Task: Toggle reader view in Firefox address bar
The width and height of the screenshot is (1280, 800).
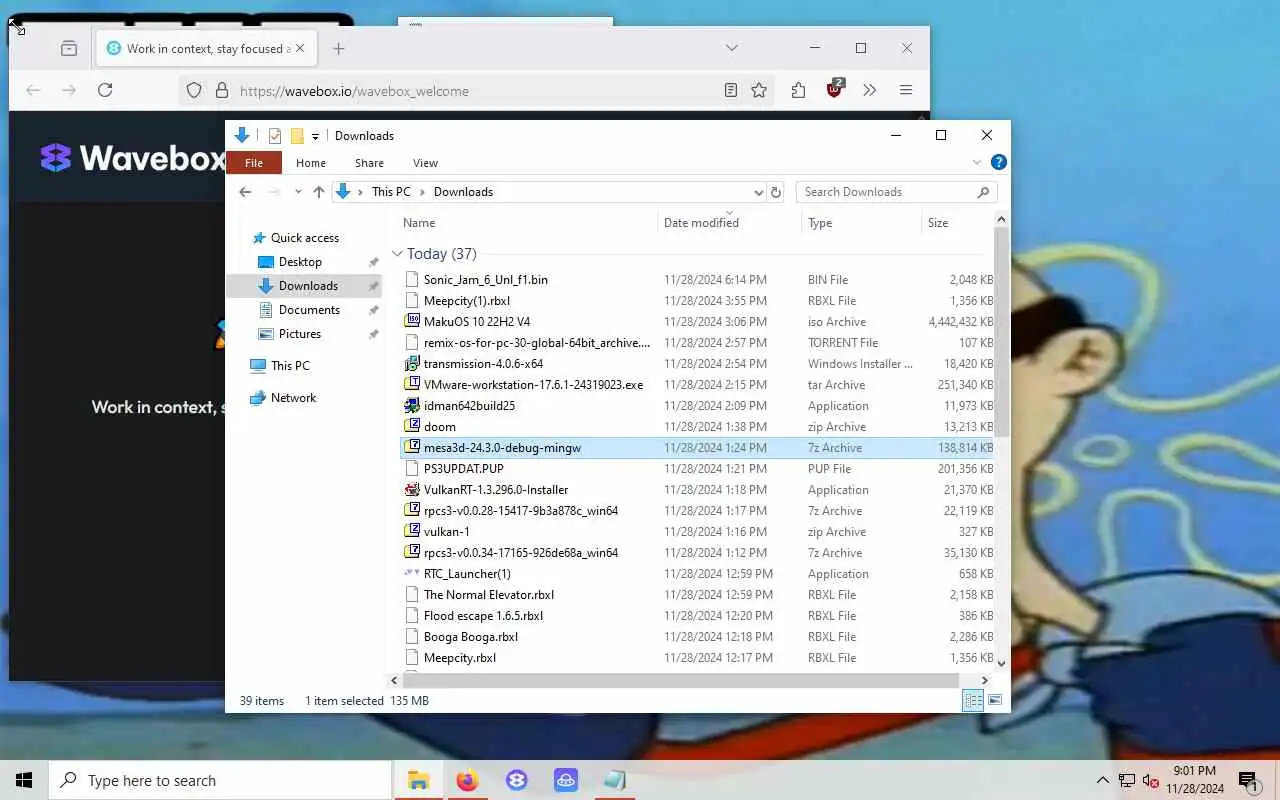Action: [731, 90]
